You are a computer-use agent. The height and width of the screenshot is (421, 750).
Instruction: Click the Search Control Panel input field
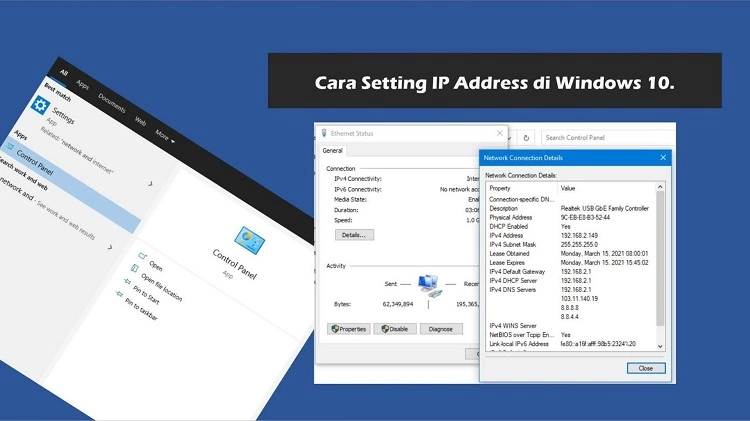[x=607, y=138]
